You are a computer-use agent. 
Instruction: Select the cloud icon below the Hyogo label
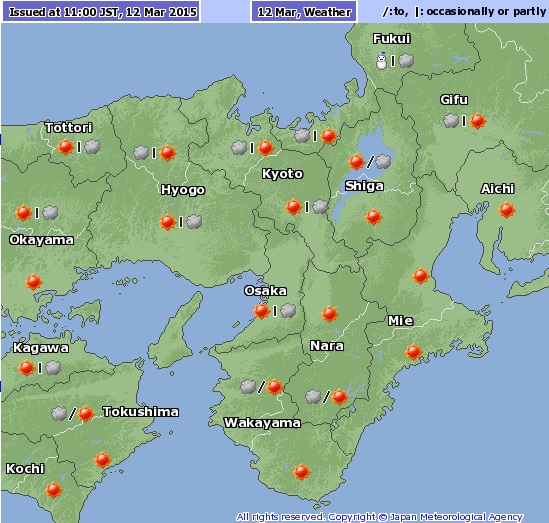tap(194, 222)
